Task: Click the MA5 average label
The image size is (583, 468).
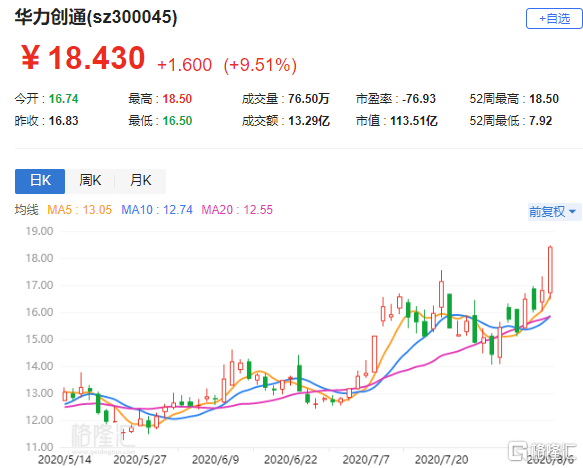Action: pyautogui.click(x=80, y=210)
